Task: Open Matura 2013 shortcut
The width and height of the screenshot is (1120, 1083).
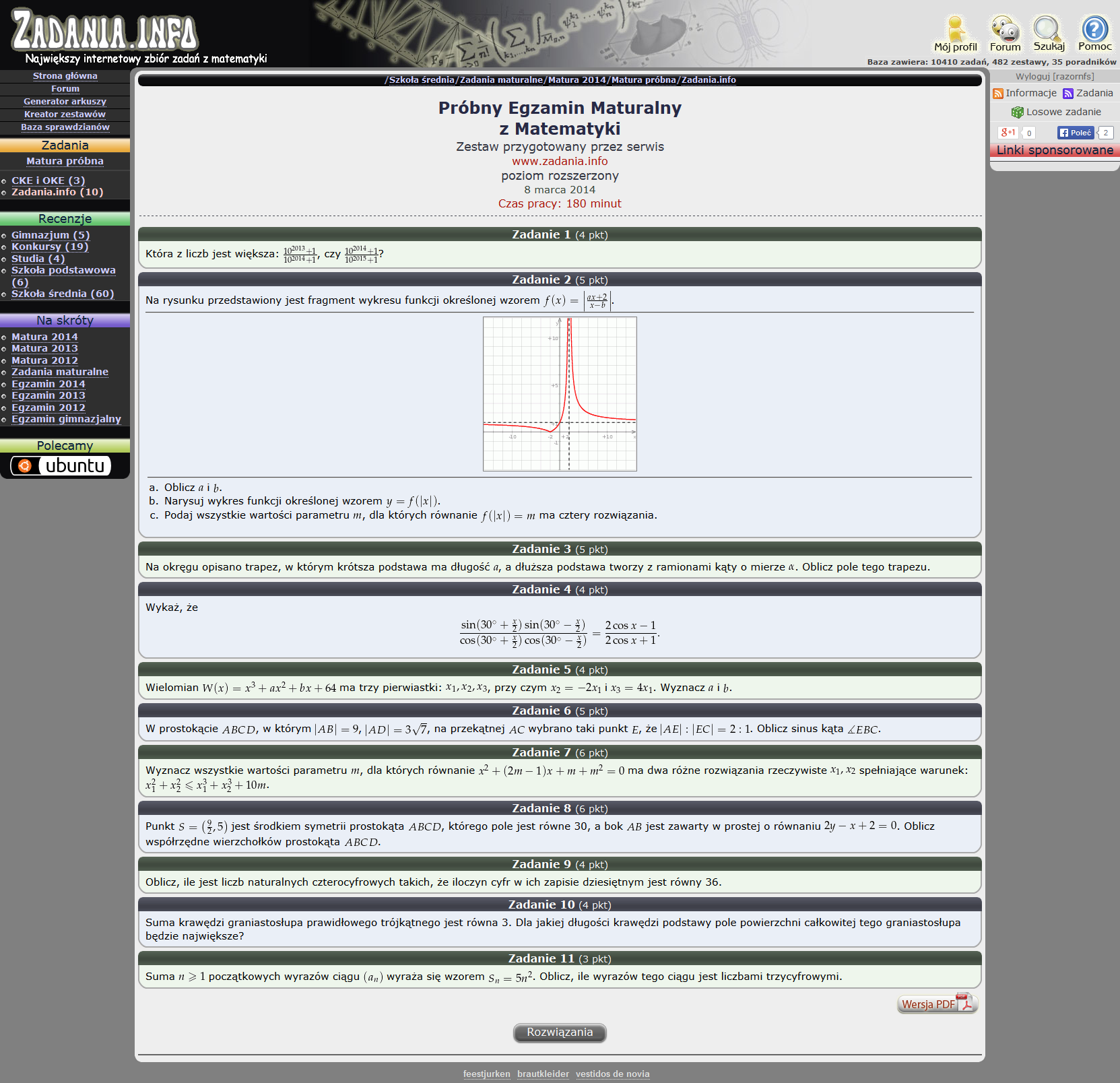Action: pyautogui.click(x=44, y=348)
